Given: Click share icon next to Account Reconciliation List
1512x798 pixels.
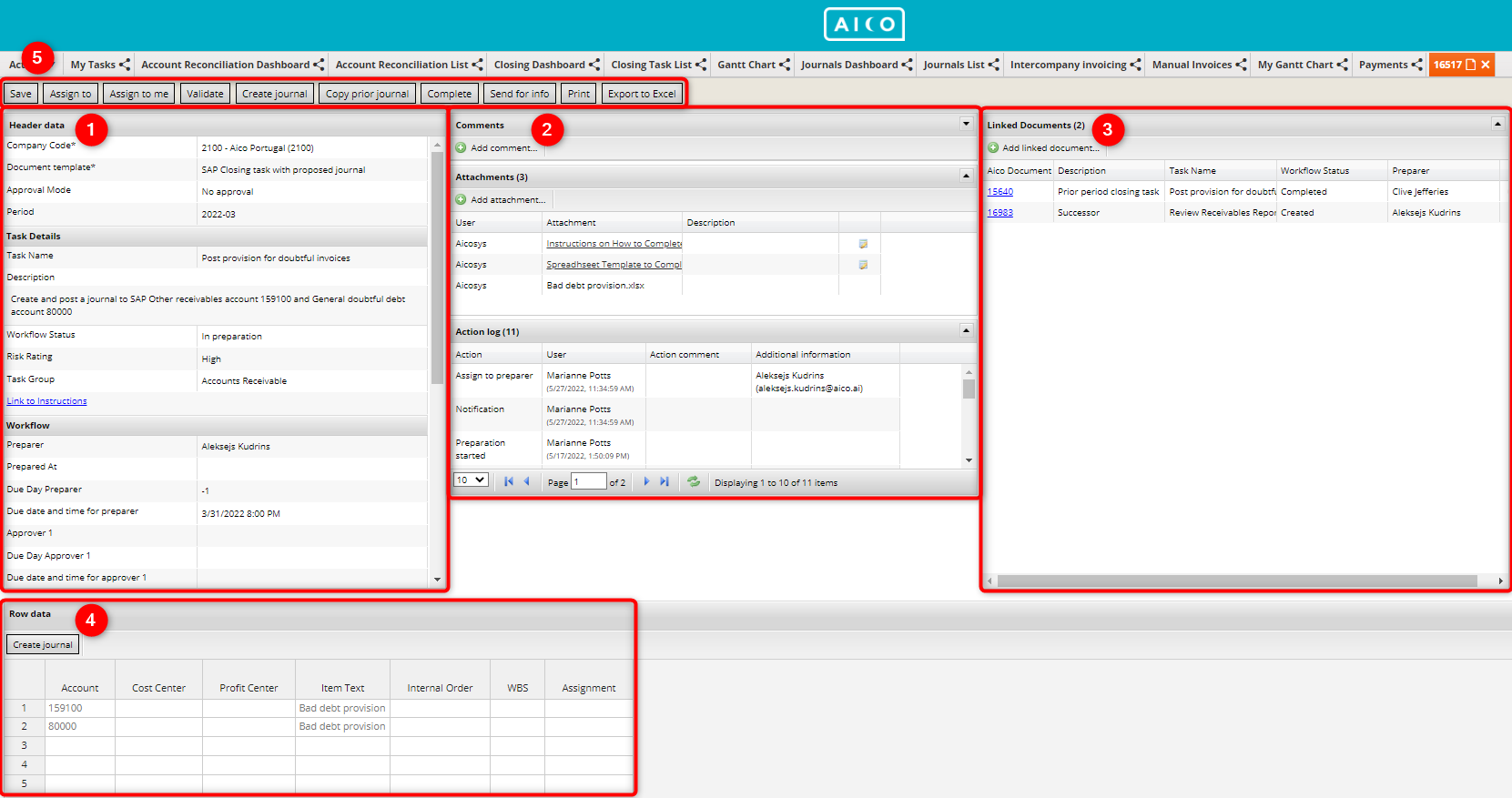Looking at the screenshot, I should (x=477, y=65).
